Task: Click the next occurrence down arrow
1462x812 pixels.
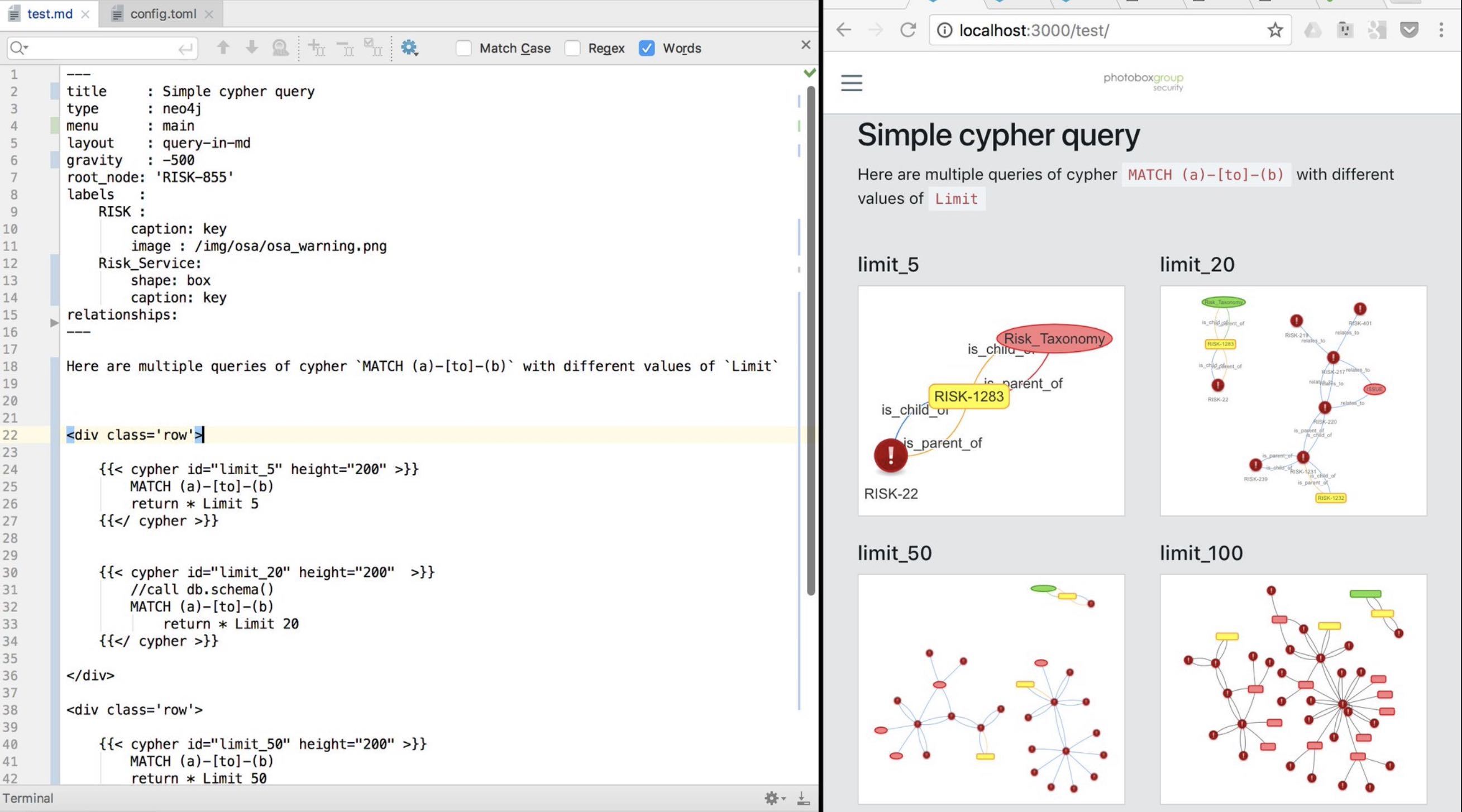Action: tap(251, 47)
